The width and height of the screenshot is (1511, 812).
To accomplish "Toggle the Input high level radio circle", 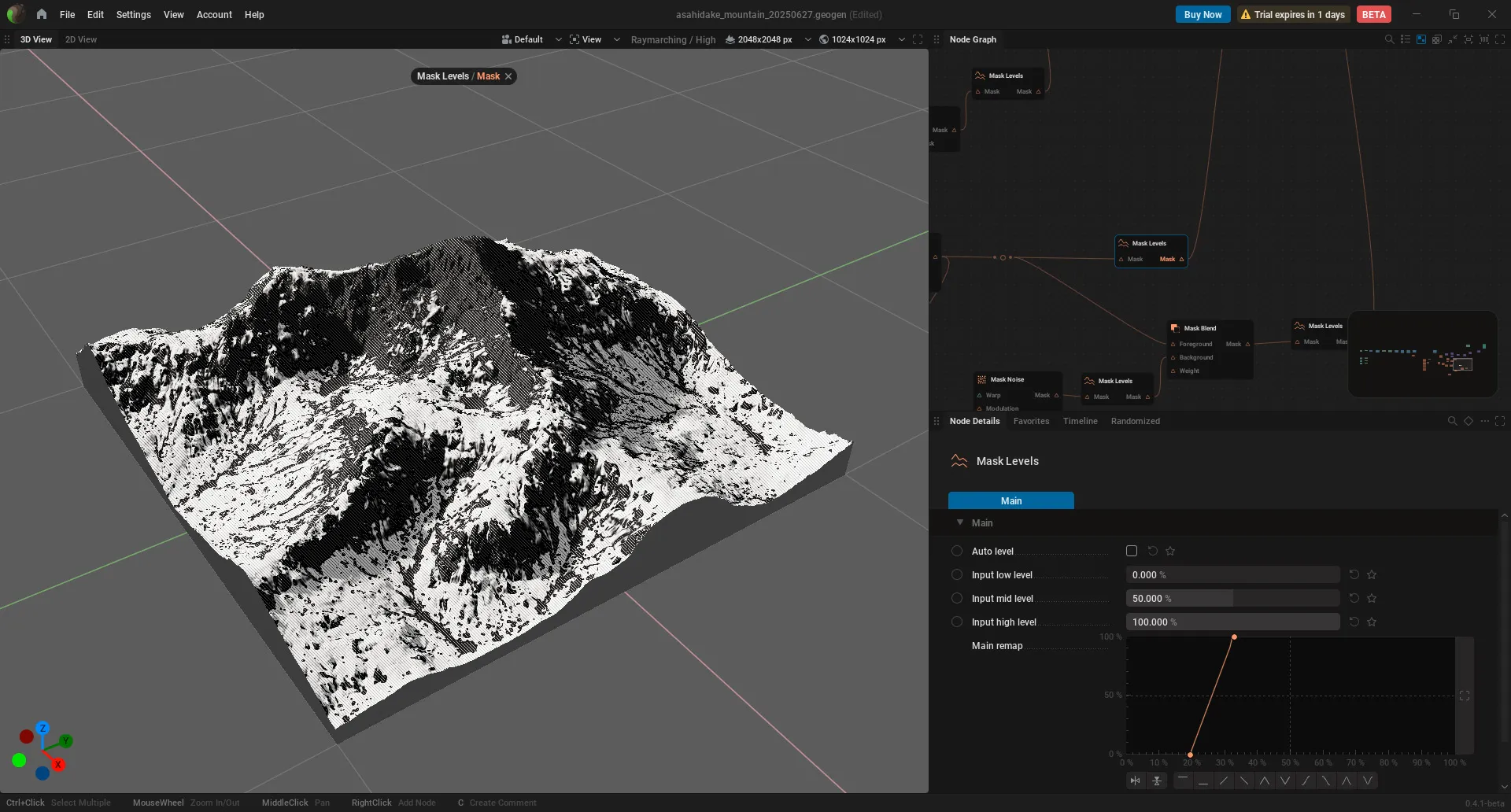I will [x=957, y=622].
